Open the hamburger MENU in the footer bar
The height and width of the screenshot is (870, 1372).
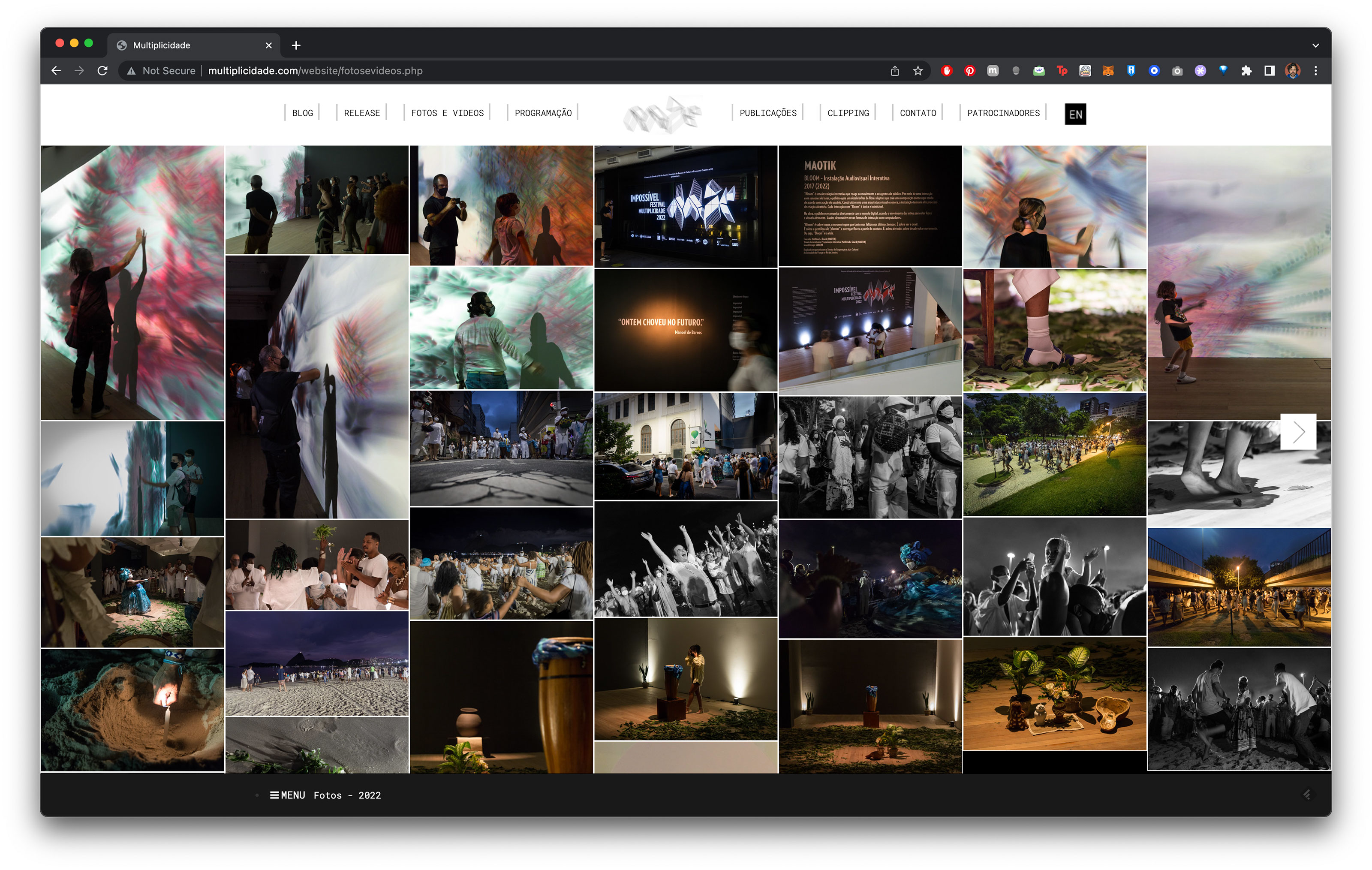point(287,795)
